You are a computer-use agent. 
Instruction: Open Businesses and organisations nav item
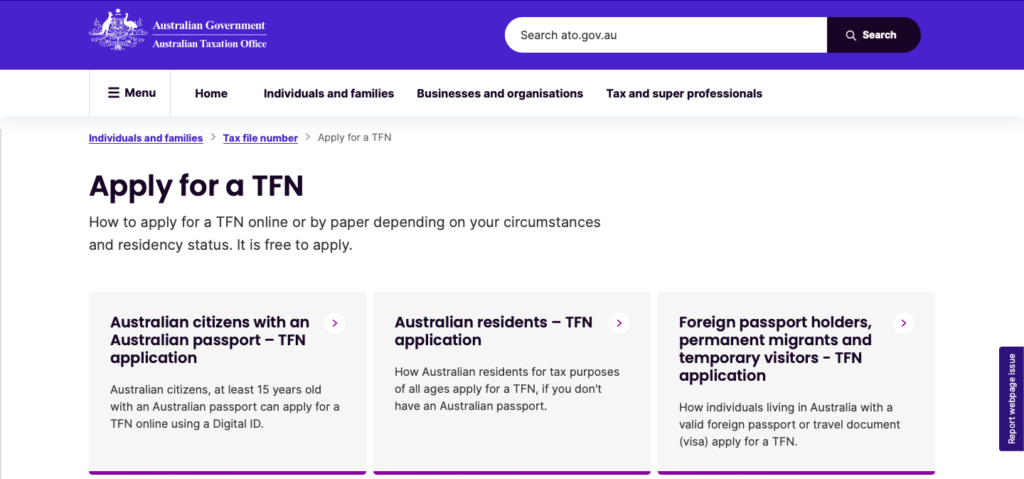[x=500, y=93]
